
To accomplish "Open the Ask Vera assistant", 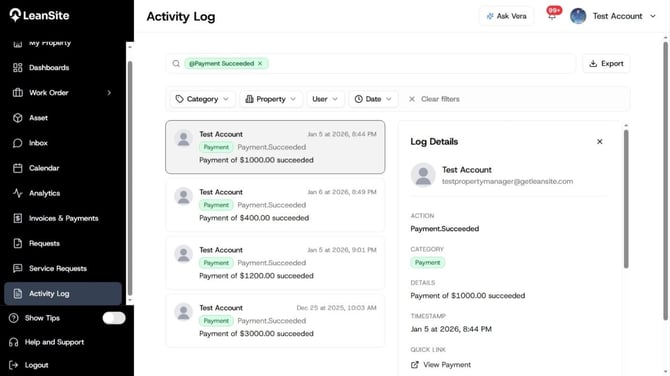I will (506, 16).
